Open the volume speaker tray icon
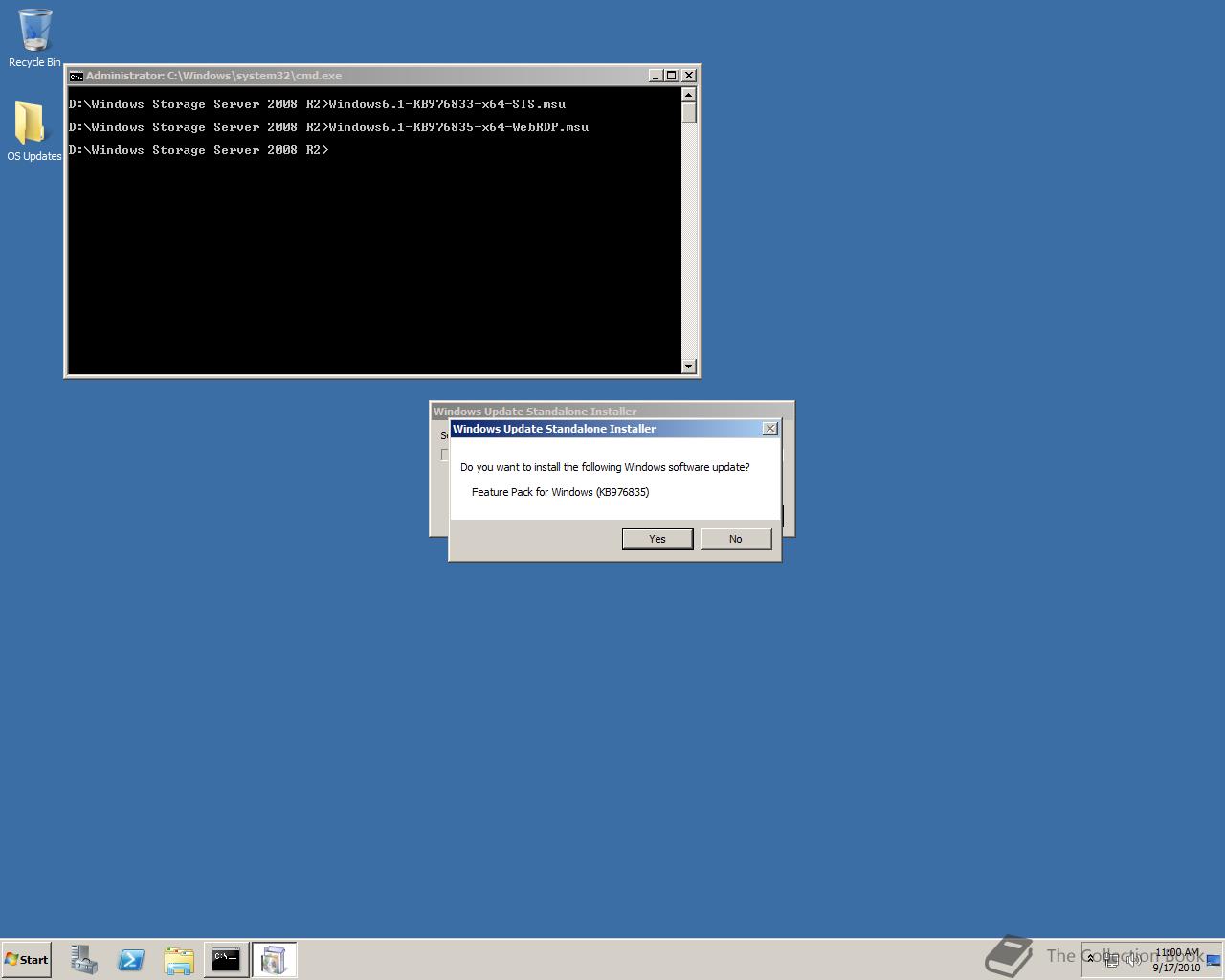Viewport: 1225px width, 980px height. point(1133,960)
